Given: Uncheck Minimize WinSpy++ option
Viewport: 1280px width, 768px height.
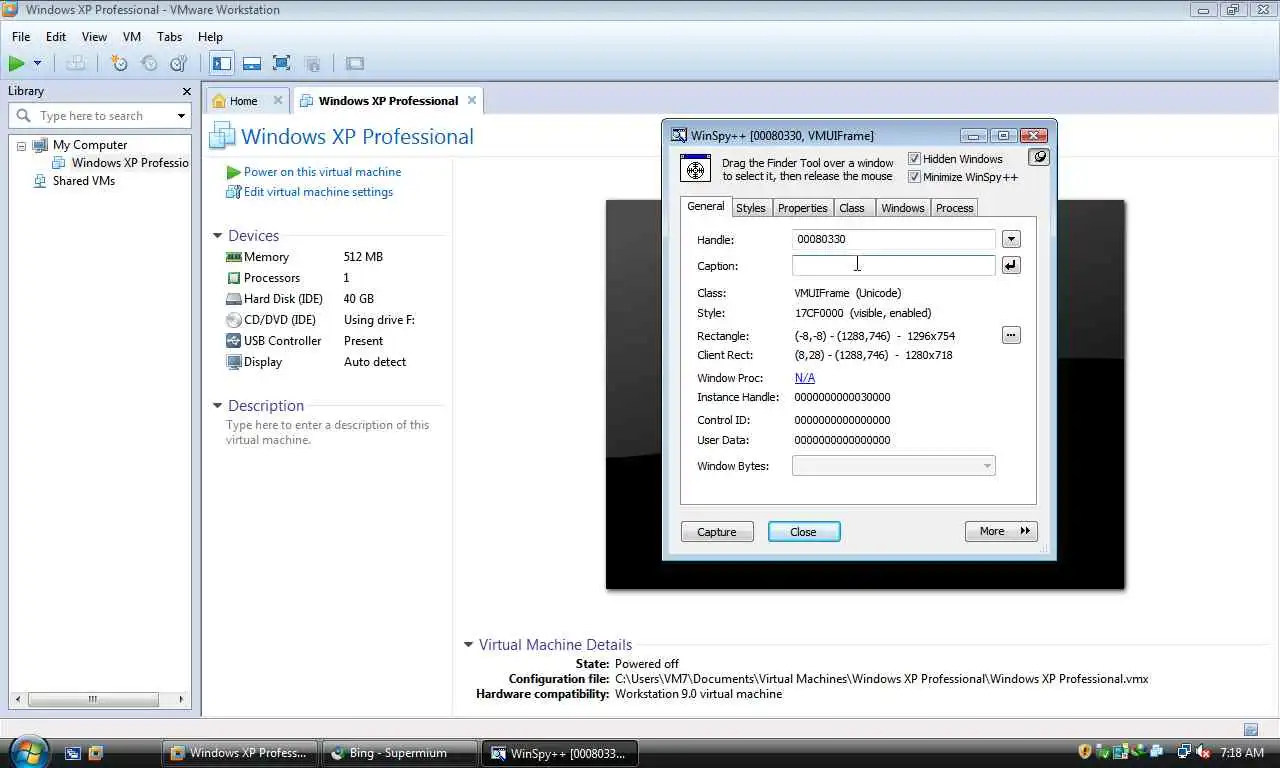Looking at the screenshot, I should pos(914,177).
